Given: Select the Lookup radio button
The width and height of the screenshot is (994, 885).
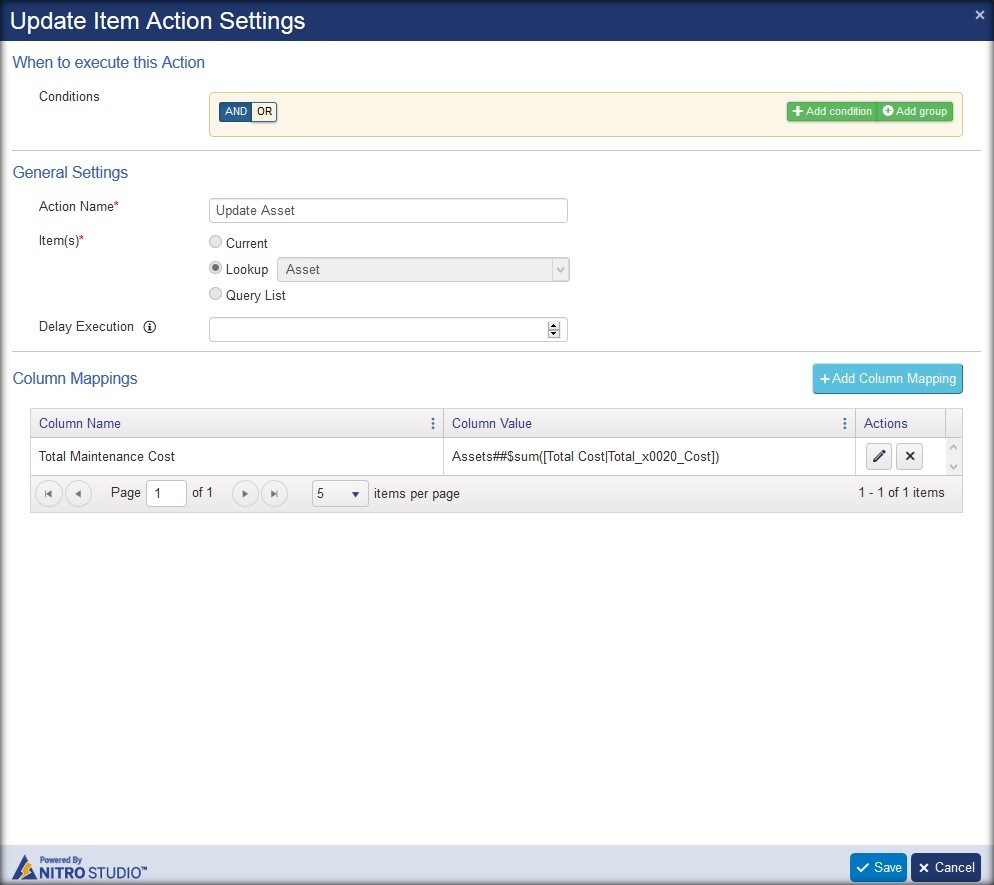Looking at the screenshot, I should 216,268.
